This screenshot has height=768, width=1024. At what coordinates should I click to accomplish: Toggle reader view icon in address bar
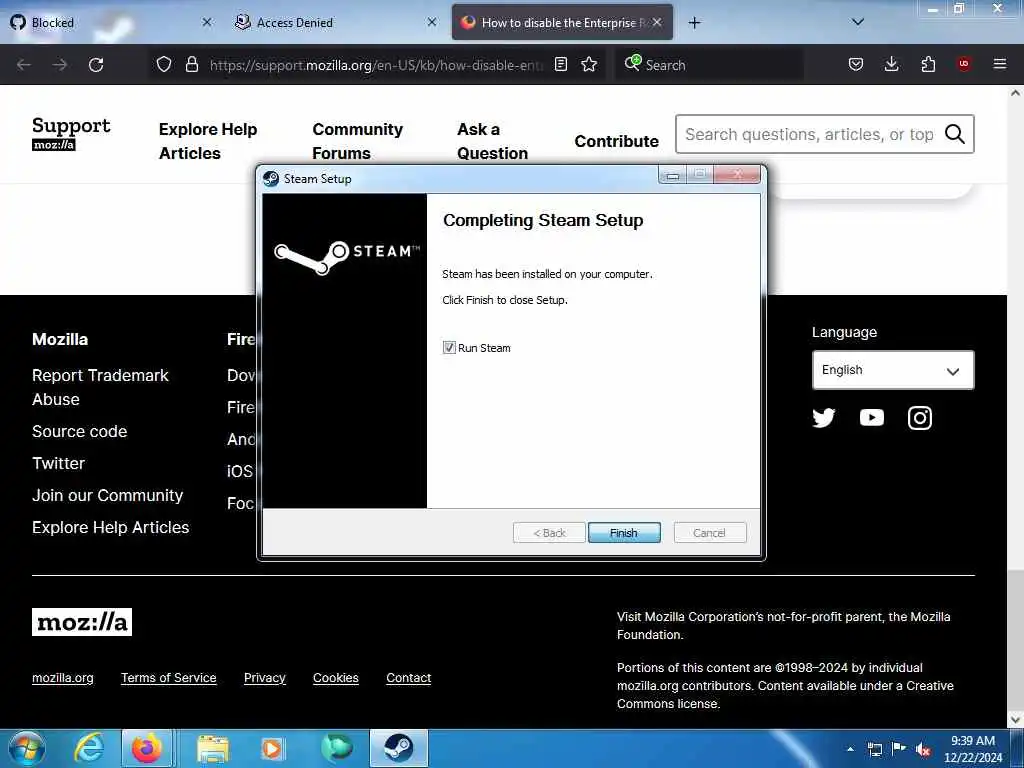coord(560,64)
